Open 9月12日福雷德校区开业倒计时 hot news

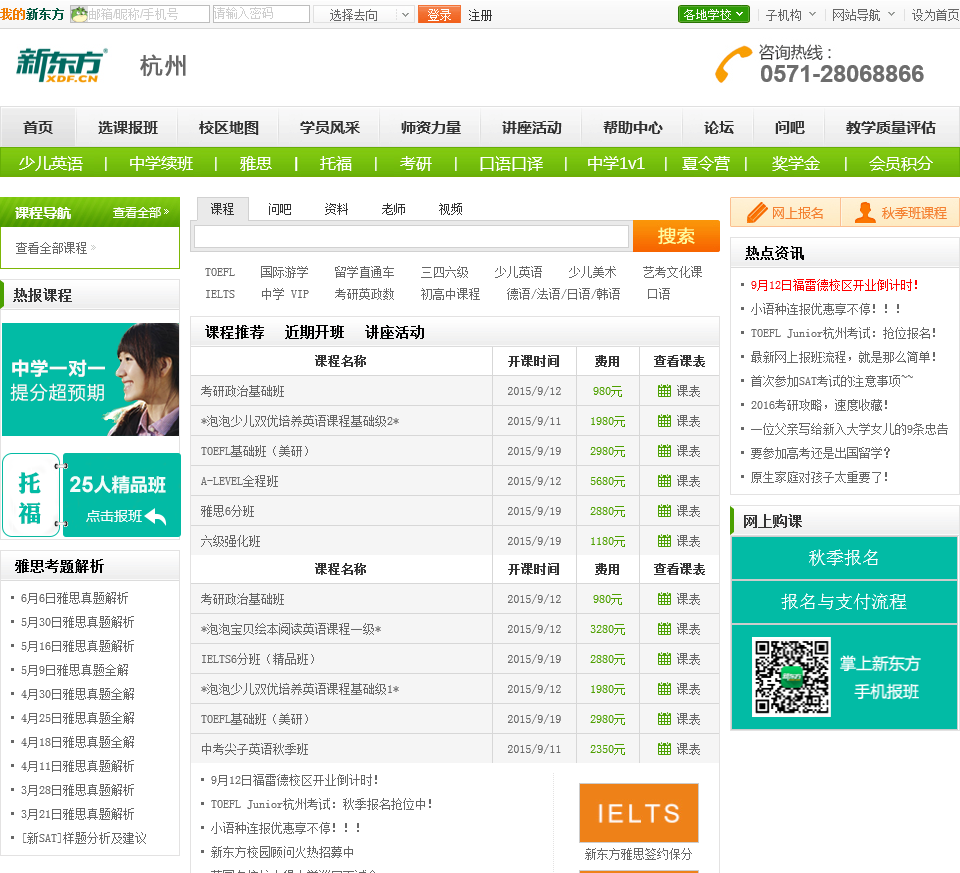(x=834, y=285)
